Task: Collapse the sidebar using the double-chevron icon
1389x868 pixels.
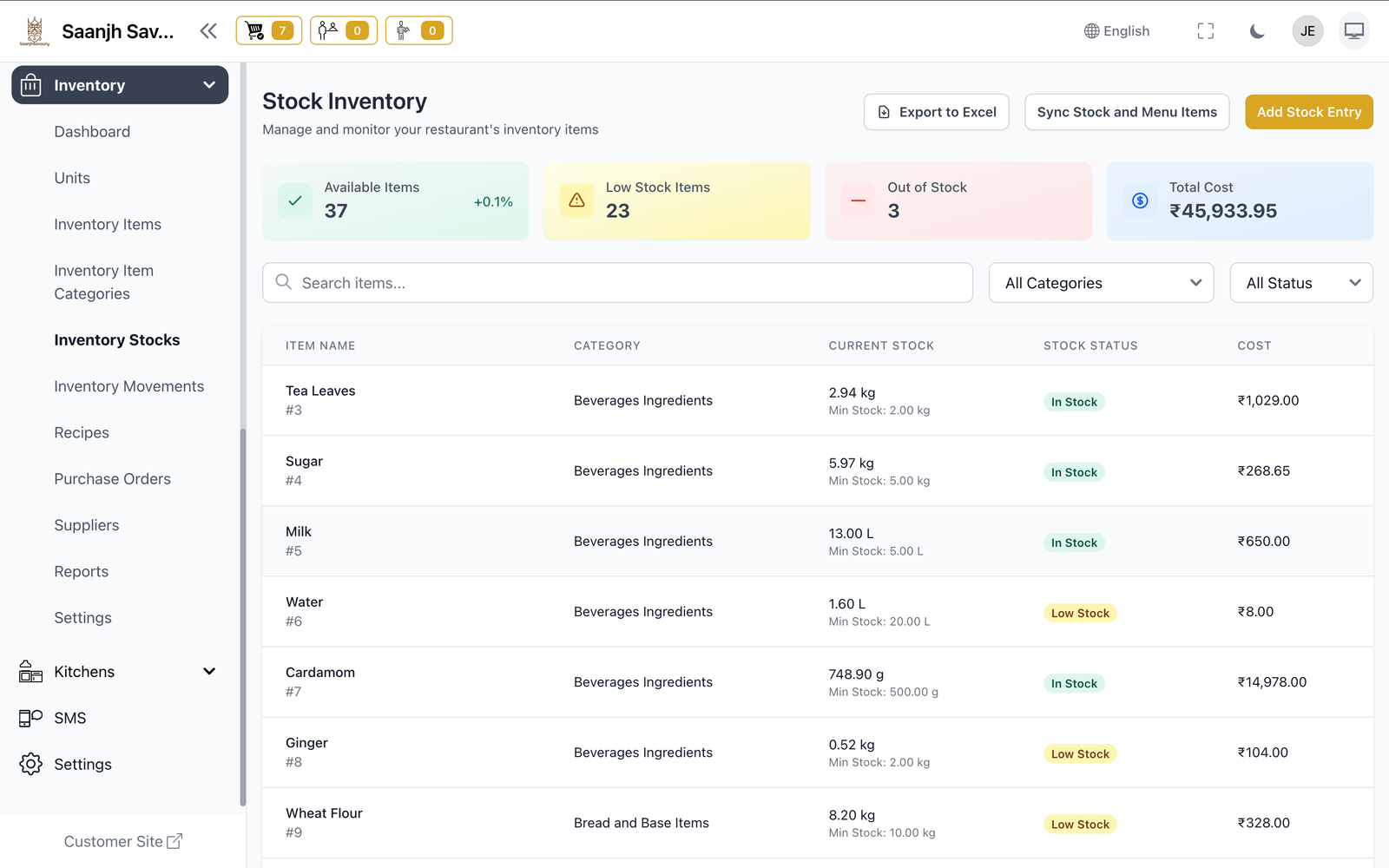Action: click(208, 31)
